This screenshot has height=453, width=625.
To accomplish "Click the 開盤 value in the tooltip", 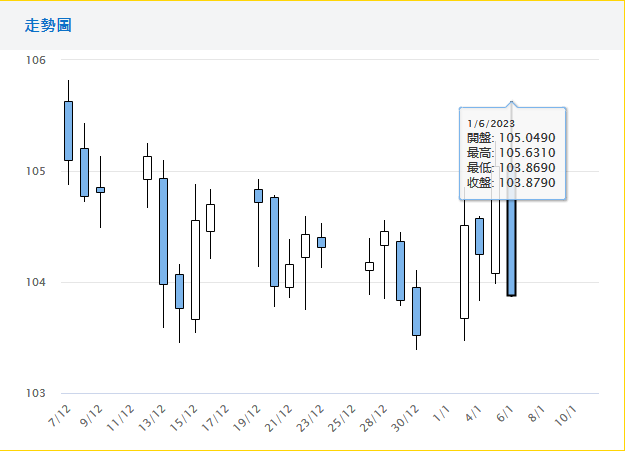I will coord(526,138).
